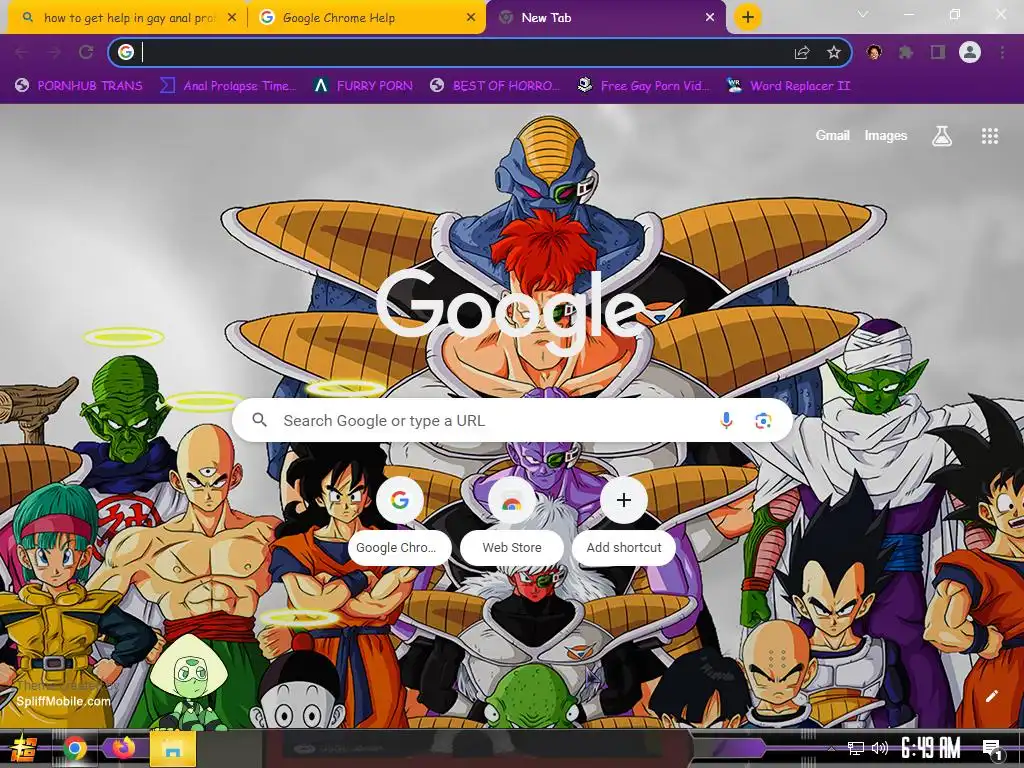
Task: Switch to the first 'how to get help' tab
Action: point(127,18)
